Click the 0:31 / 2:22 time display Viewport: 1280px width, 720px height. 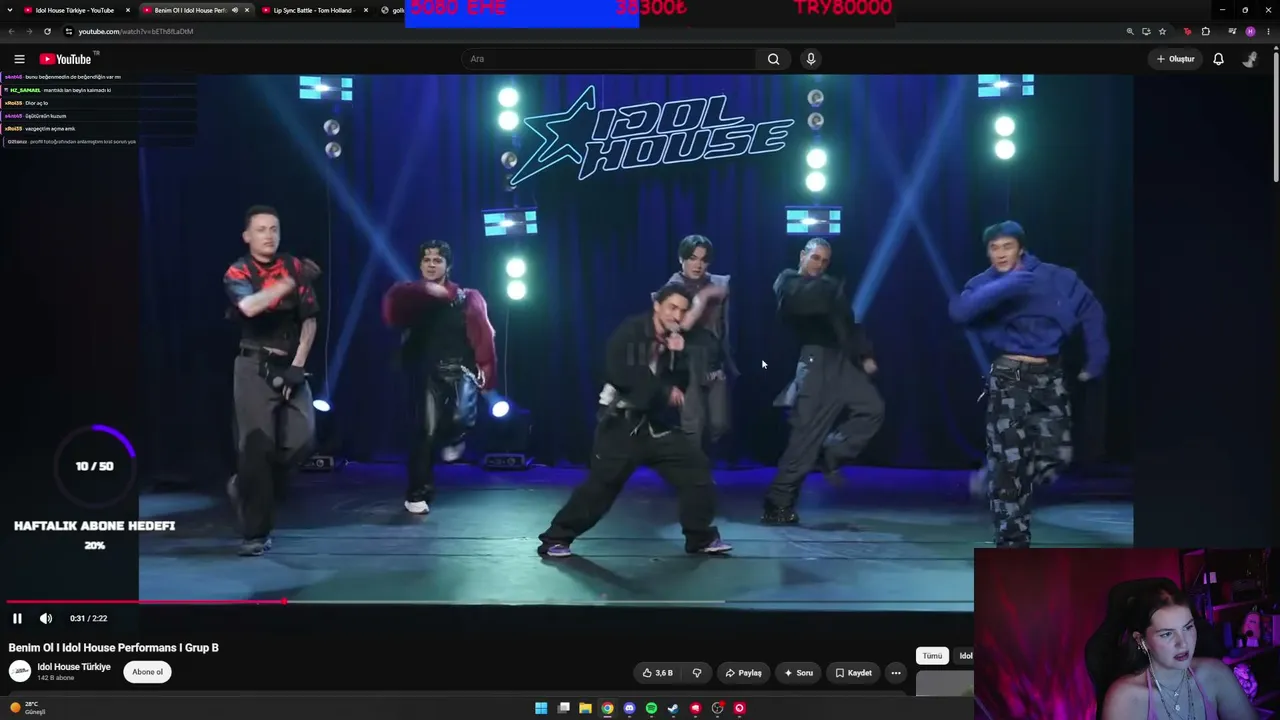(88, 618)
